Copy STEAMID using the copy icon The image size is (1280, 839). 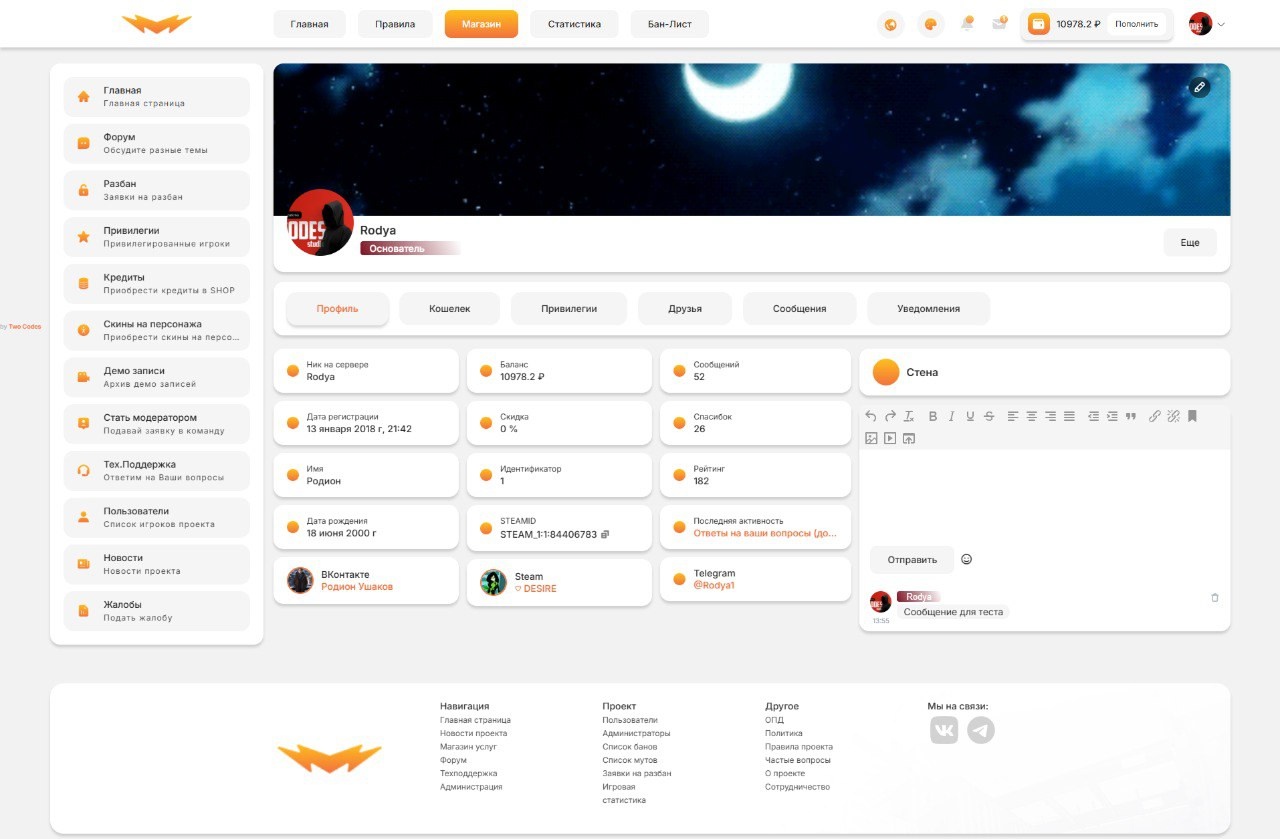[x=605, y=535]
